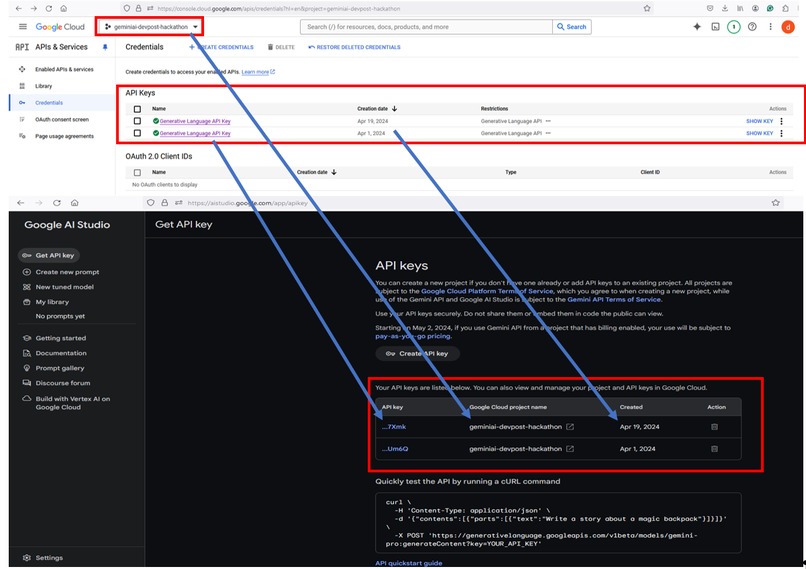Open the help question mark menu
Viewport: 806px width, 569px height.
coord(752,27)
